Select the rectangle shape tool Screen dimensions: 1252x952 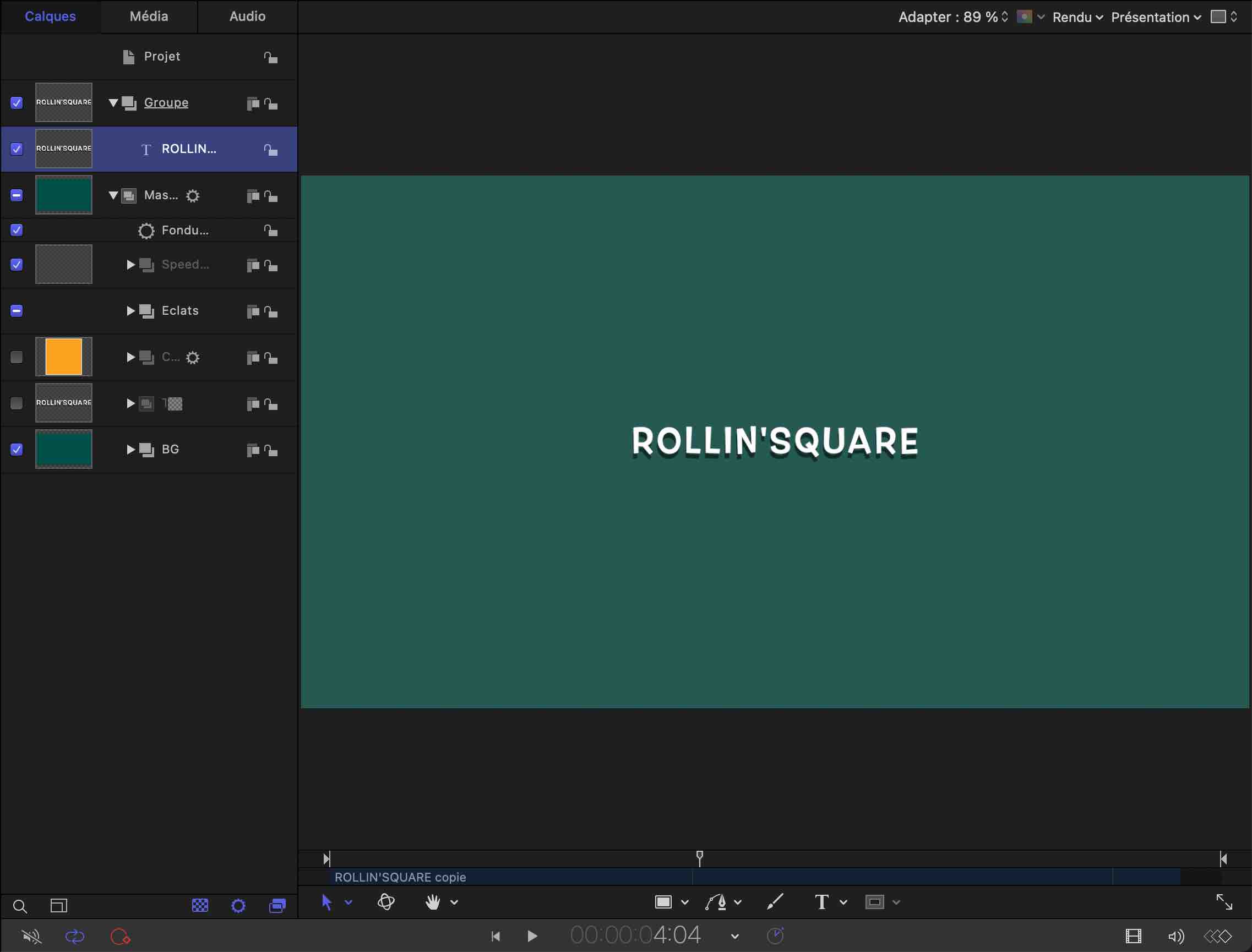[663, 902]
